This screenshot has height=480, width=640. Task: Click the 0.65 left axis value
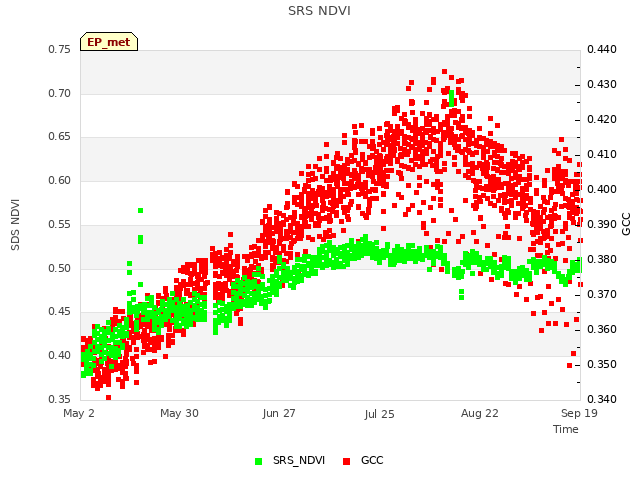tap(60, 136)
